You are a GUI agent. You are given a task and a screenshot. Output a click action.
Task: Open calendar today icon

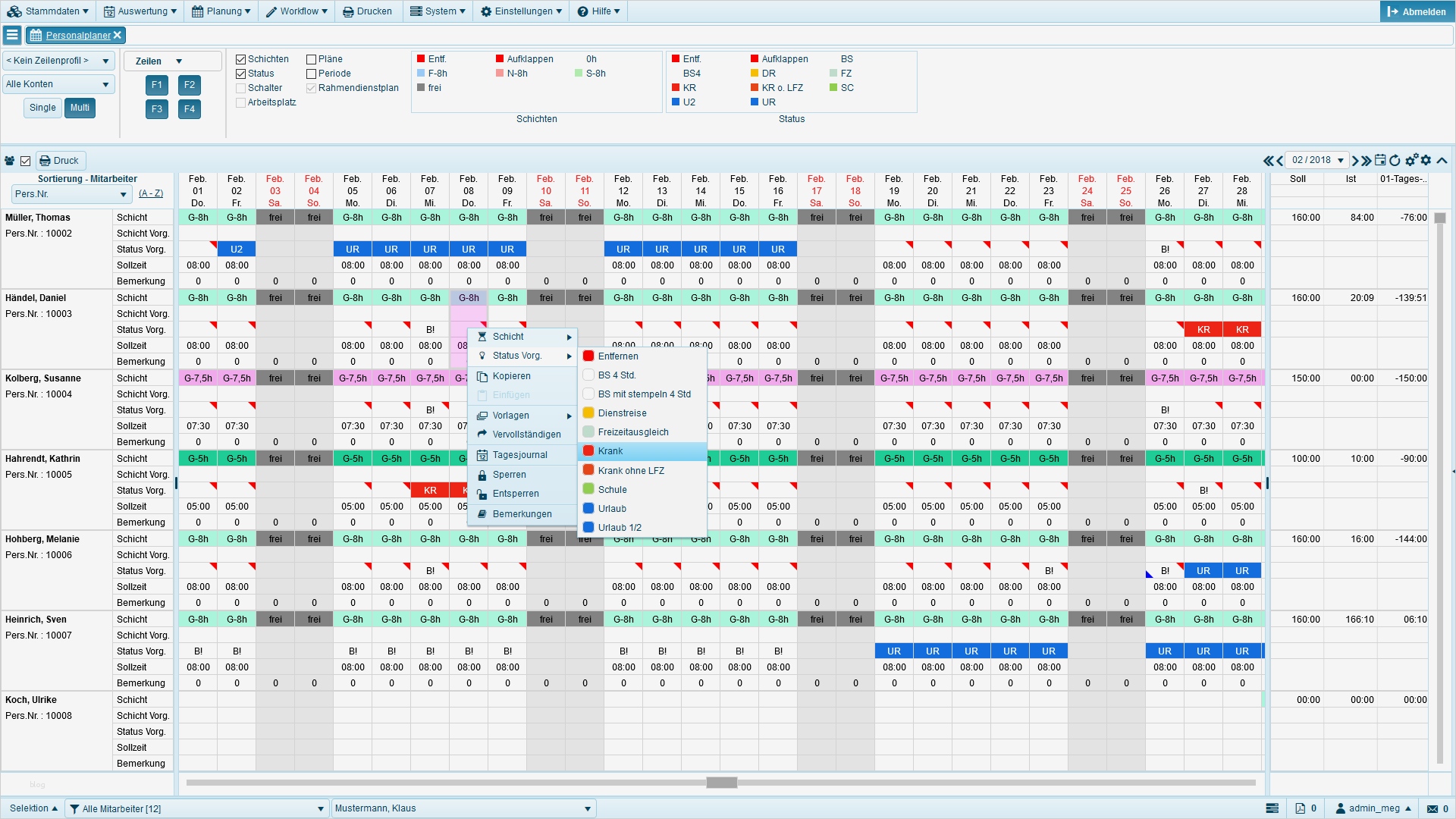pos(1380,161)
